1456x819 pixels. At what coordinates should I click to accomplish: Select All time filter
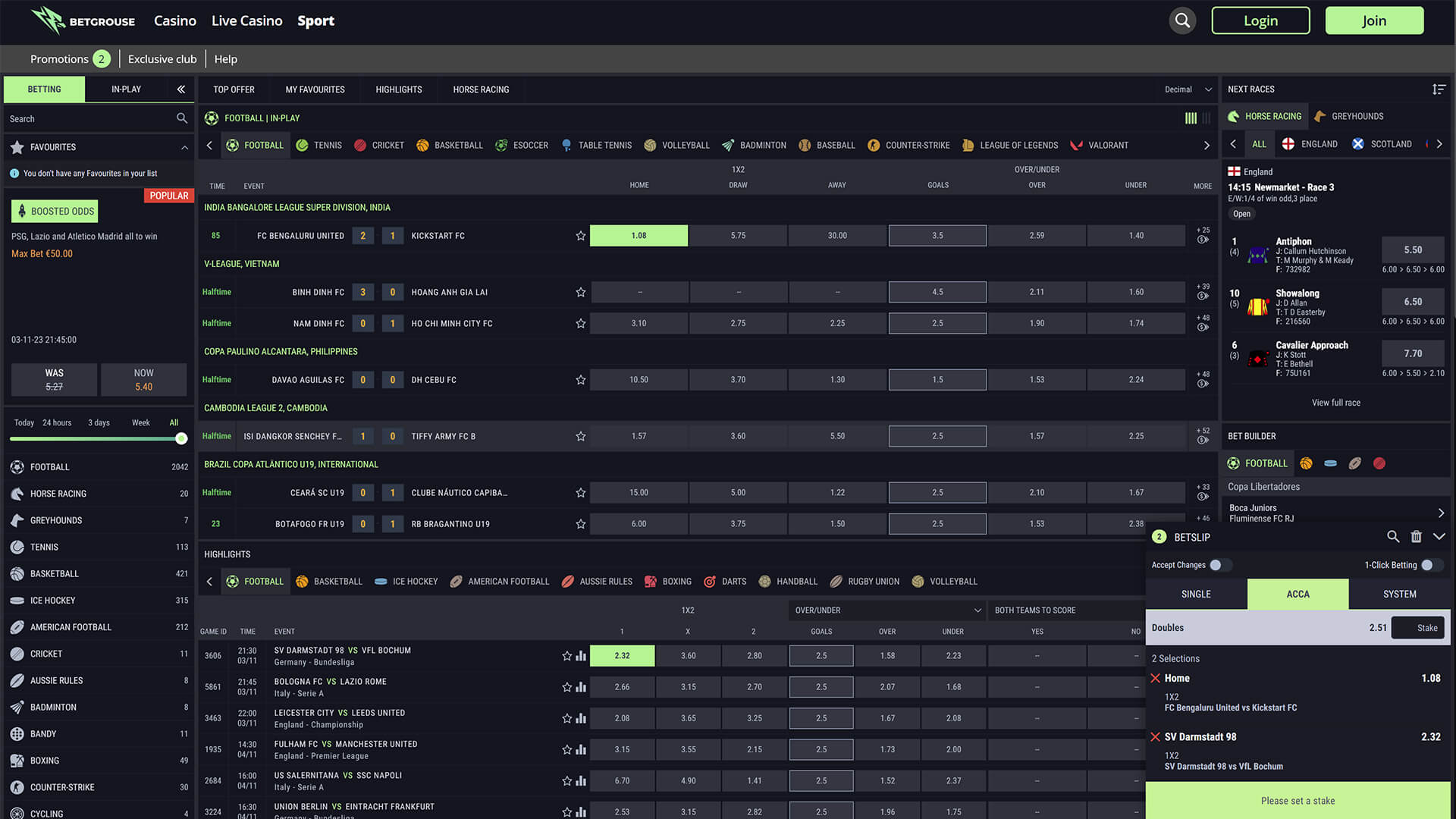point(174,422)
